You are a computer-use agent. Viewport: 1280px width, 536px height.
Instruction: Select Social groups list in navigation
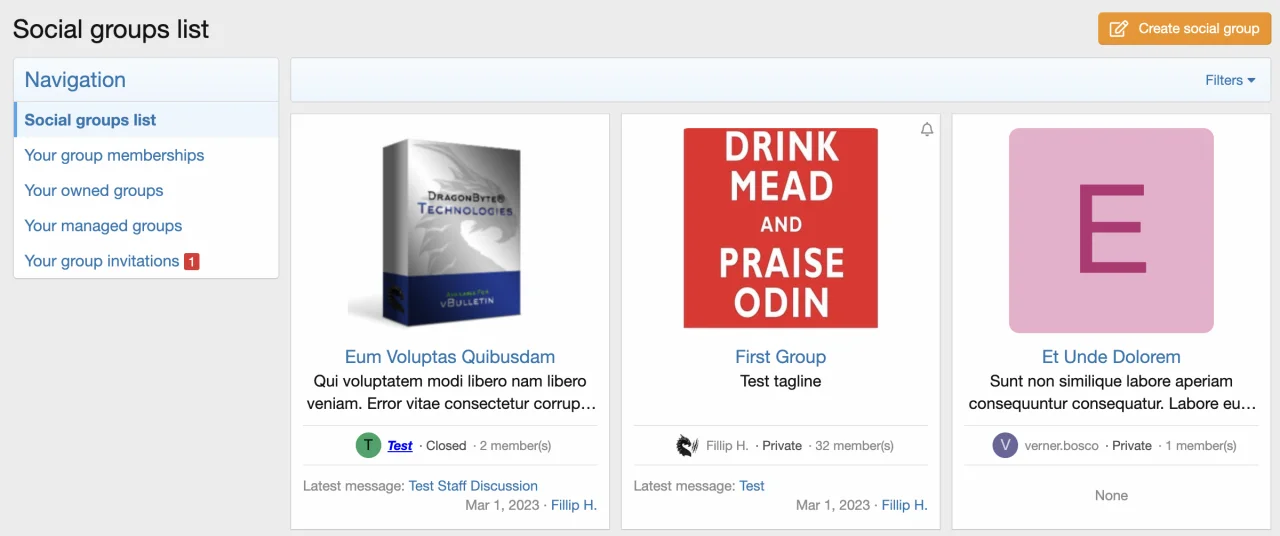coord(90,120)
